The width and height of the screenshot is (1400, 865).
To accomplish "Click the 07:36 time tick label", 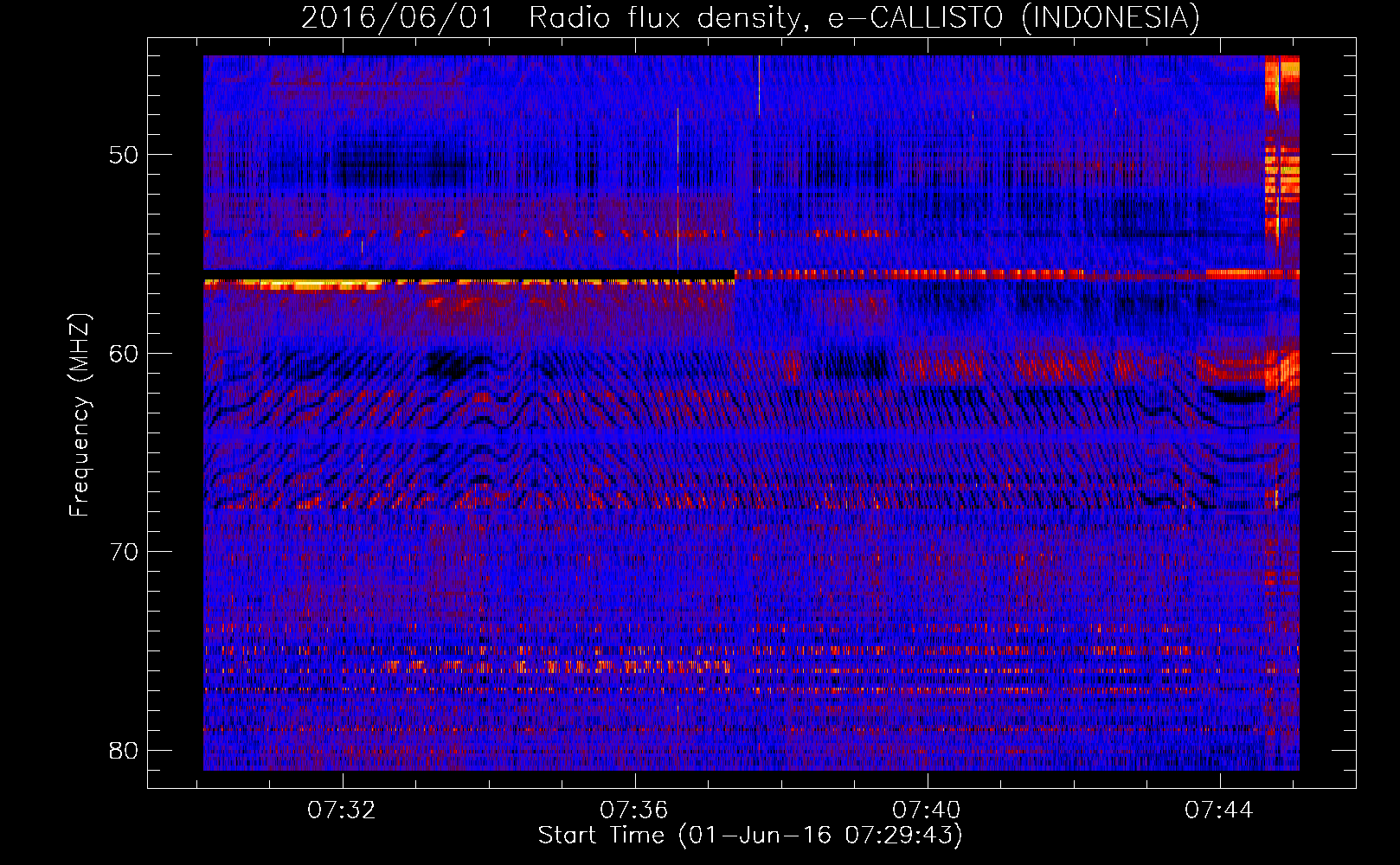I will pos(634,811).
